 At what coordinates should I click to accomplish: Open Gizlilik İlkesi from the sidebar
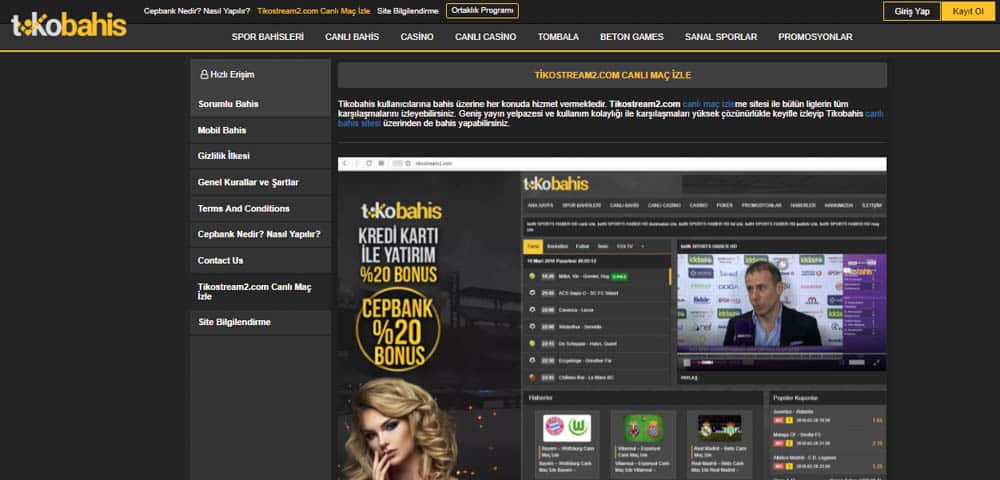pyautogui.click(x=260, y=156)
